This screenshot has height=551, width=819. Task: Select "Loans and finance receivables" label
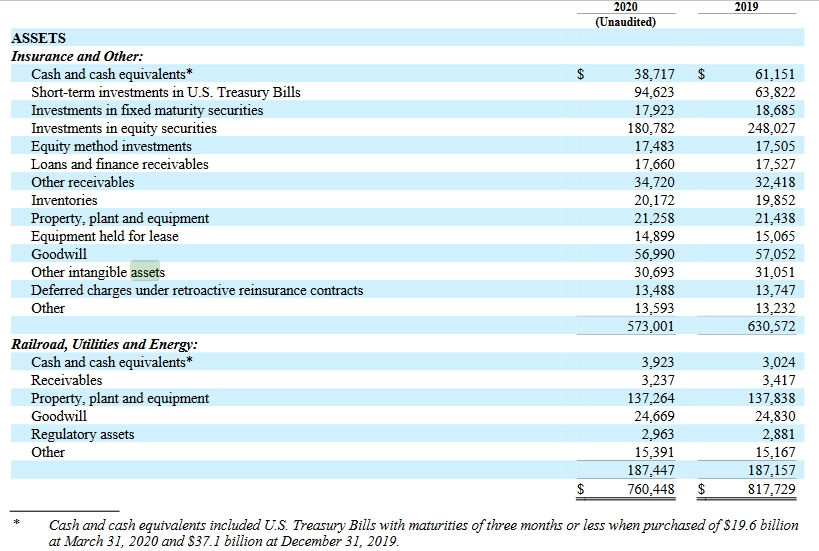120,164
